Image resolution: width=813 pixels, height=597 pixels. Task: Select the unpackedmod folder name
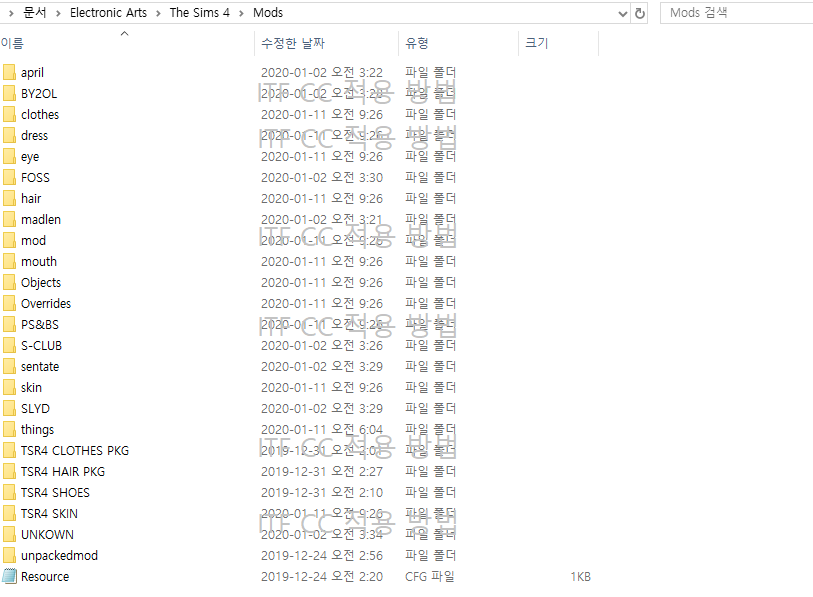click(x=59, y=556)
